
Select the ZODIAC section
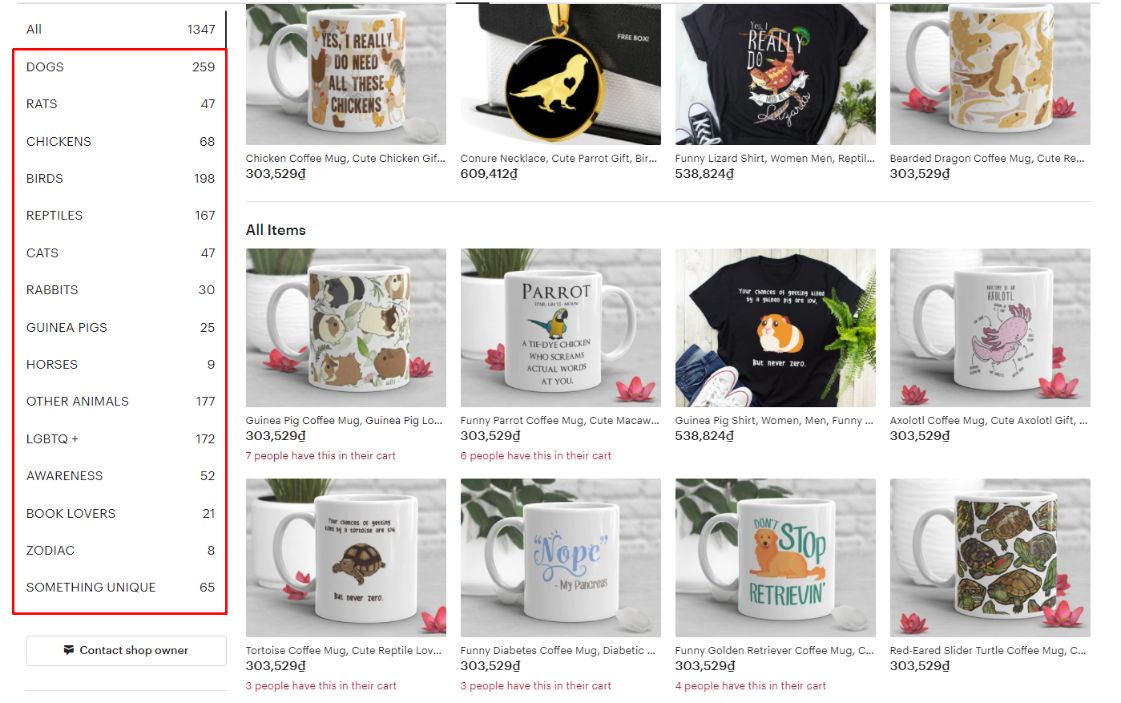tap(120, 551)
